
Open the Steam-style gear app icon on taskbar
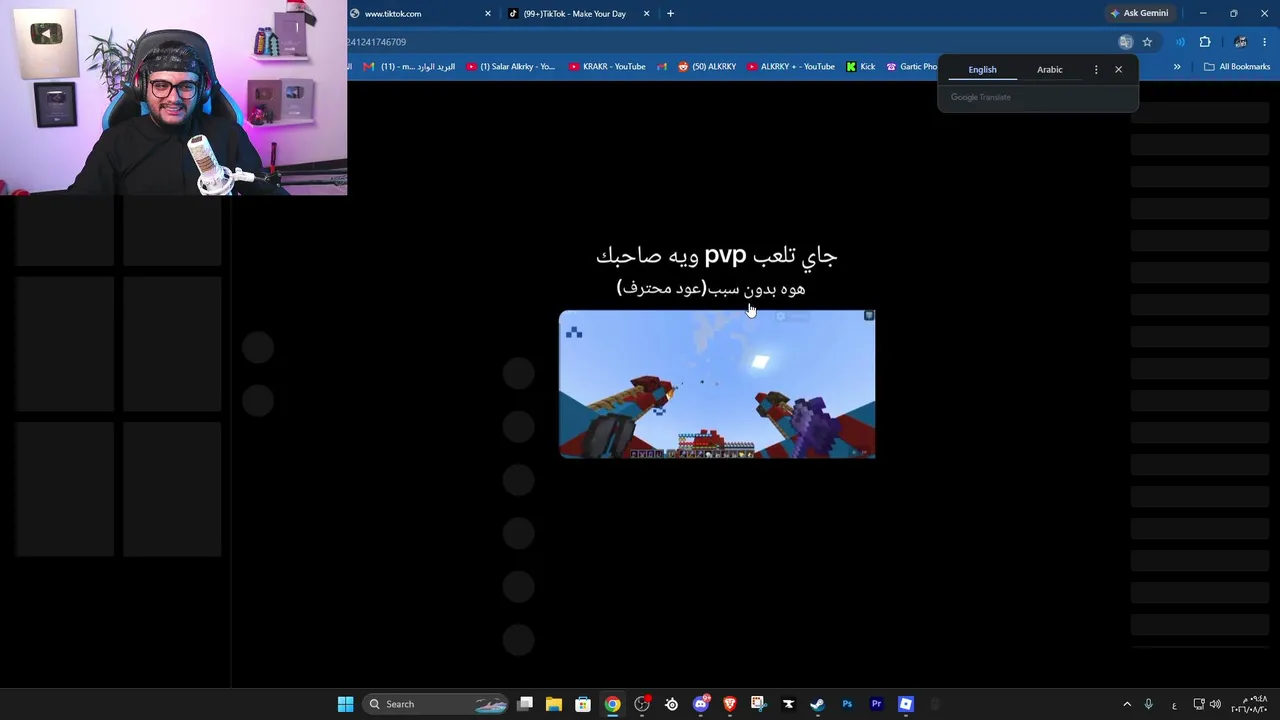[x=671, y=704]
